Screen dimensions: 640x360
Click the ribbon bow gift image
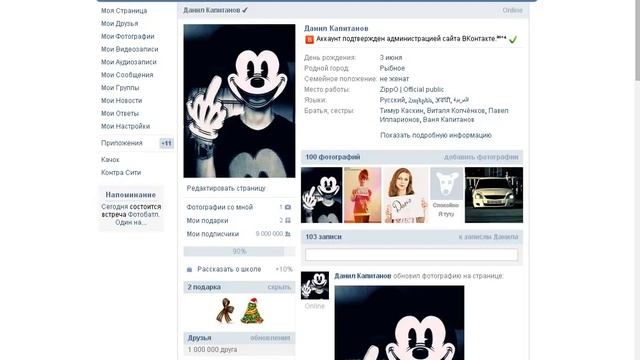pyautogui.click(x=226, y=311)
